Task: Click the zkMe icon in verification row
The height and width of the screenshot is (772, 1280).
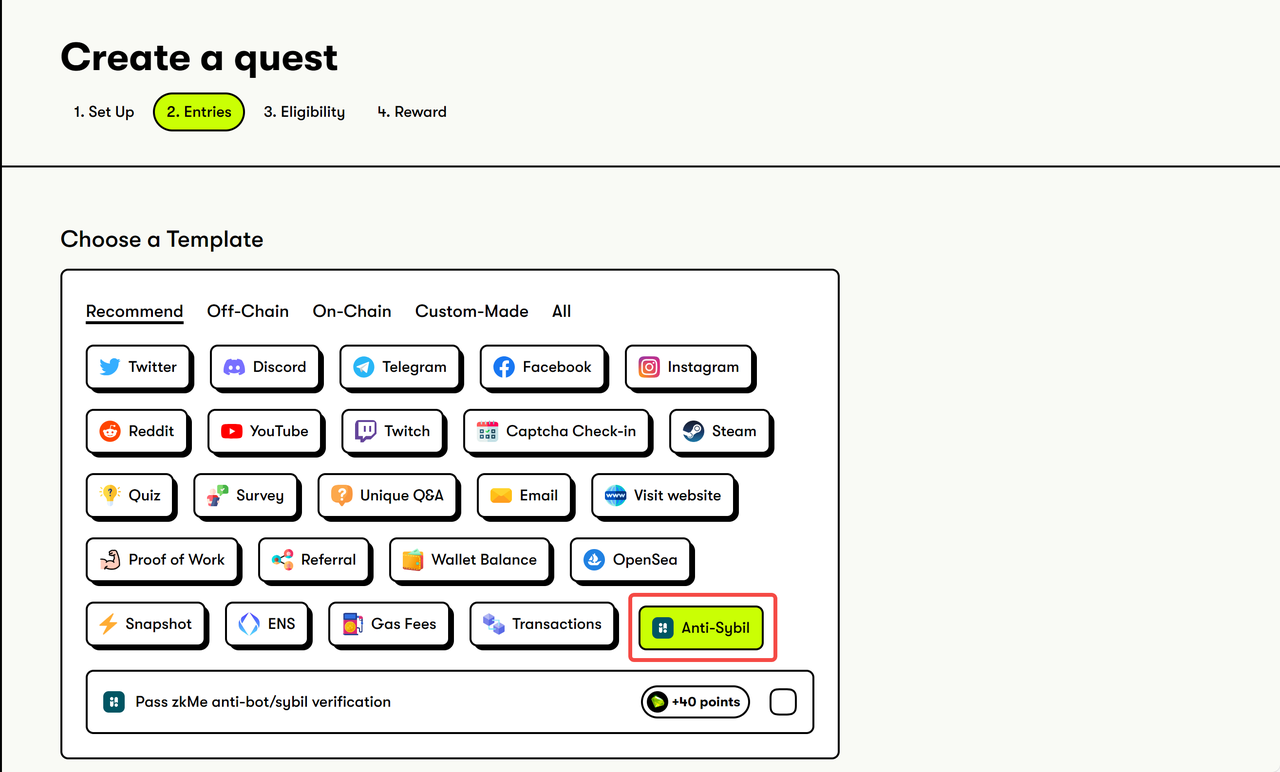Action: (x=113, y=702)
